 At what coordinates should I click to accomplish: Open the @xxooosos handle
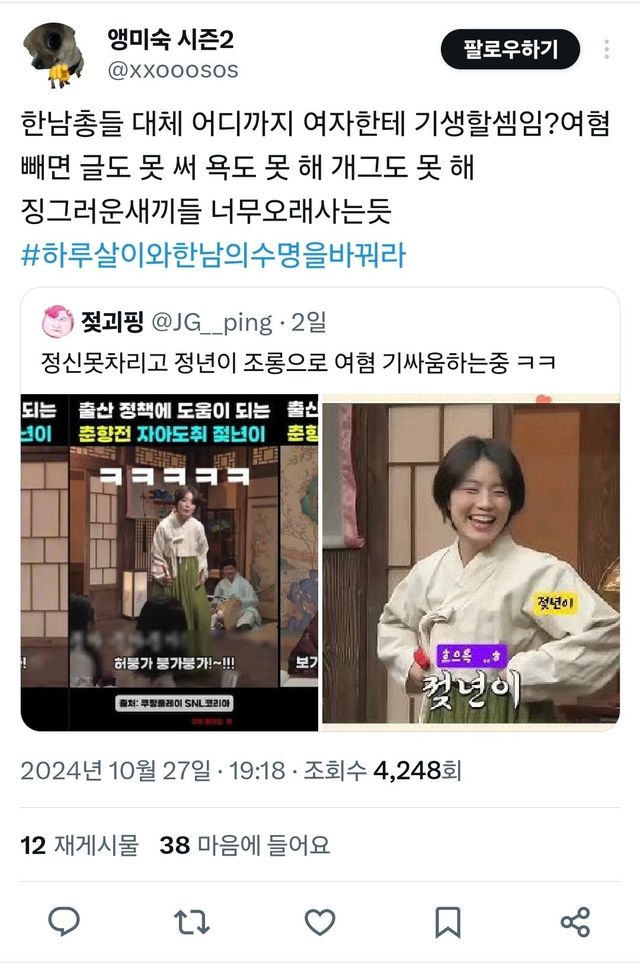click(173, 70)
